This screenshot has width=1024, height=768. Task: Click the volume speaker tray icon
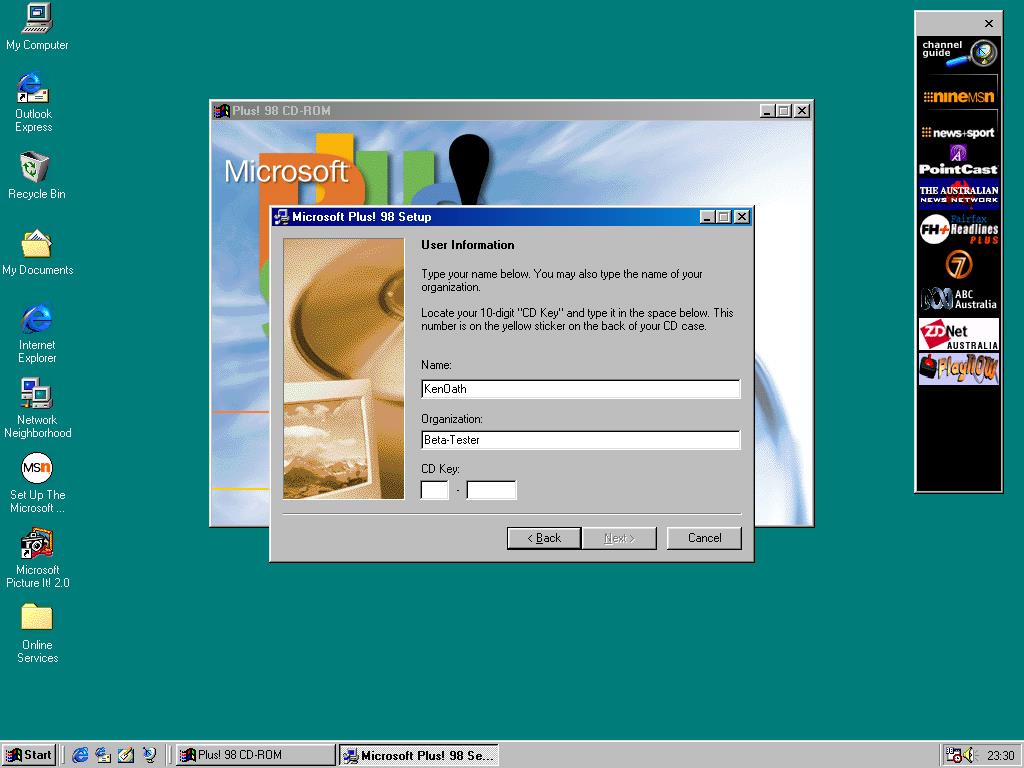point(968,755)
